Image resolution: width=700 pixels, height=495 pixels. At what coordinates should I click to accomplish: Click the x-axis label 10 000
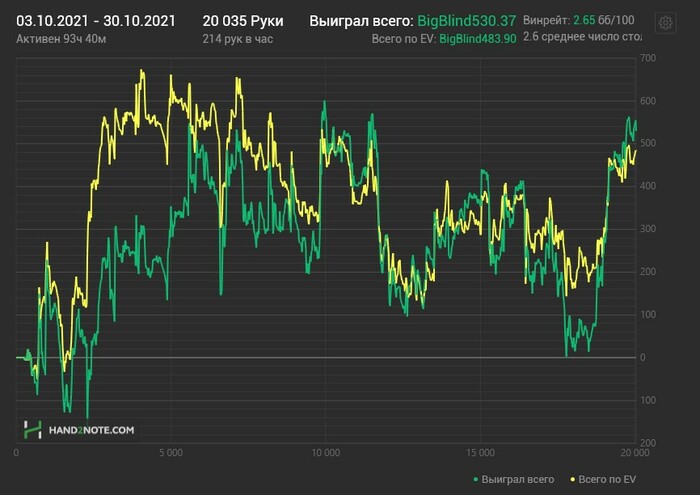point(325,453)
